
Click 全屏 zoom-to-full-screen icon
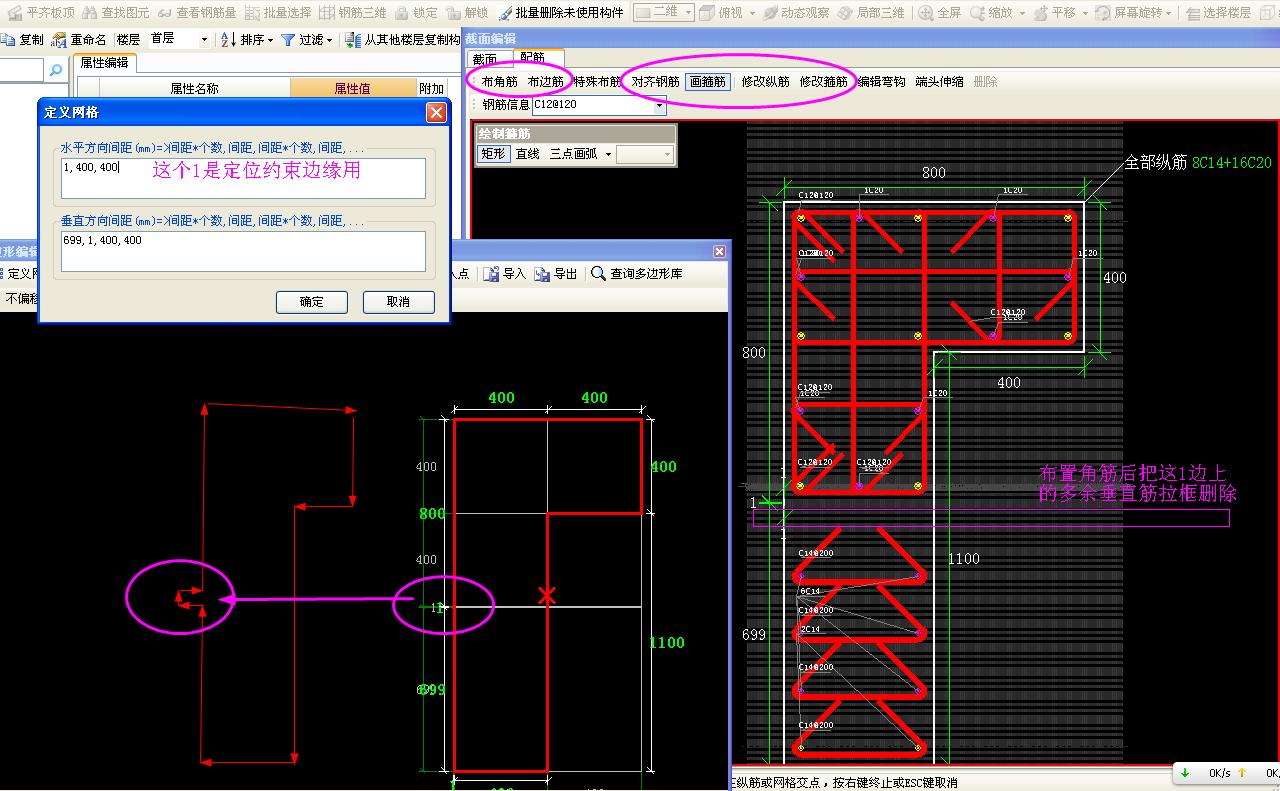[926, 13]
